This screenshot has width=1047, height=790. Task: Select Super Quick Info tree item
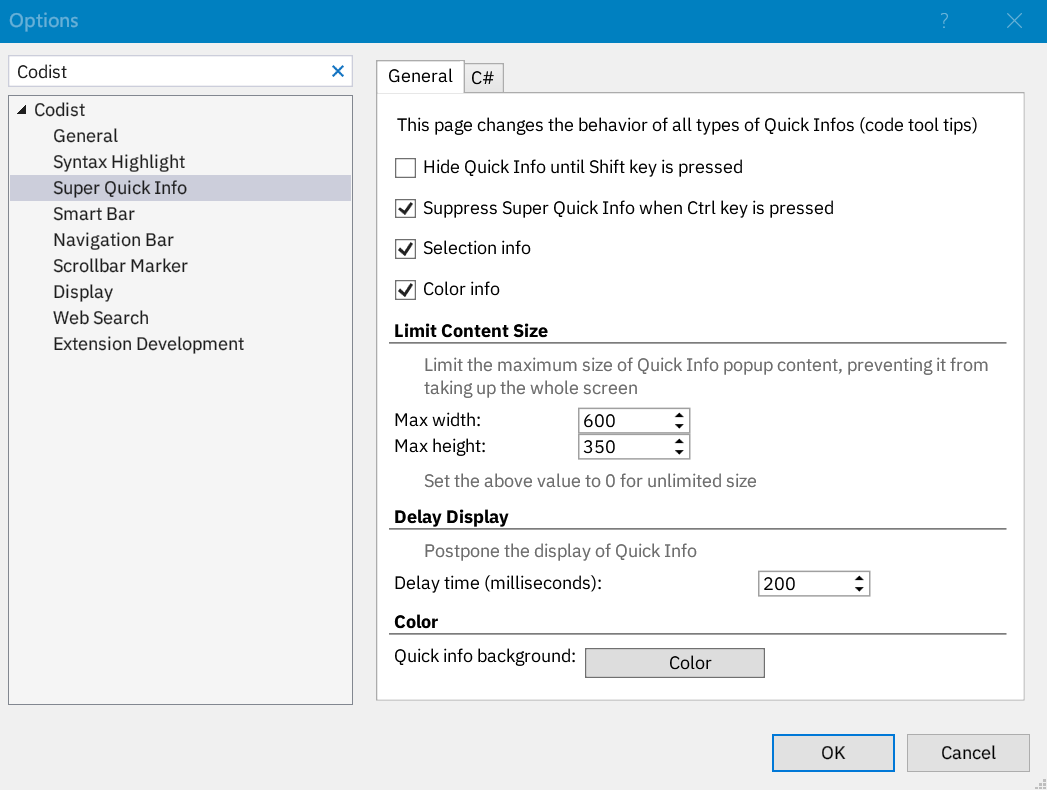180,188
